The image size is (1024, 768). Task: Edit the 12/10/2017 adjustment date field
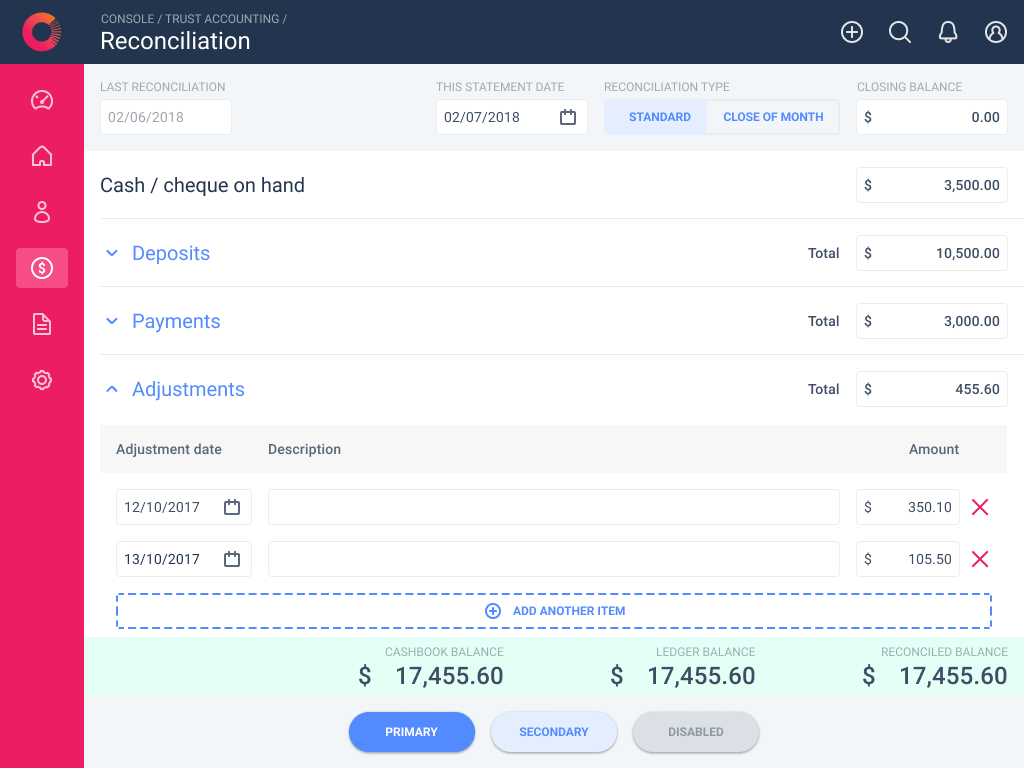point(184,507)
